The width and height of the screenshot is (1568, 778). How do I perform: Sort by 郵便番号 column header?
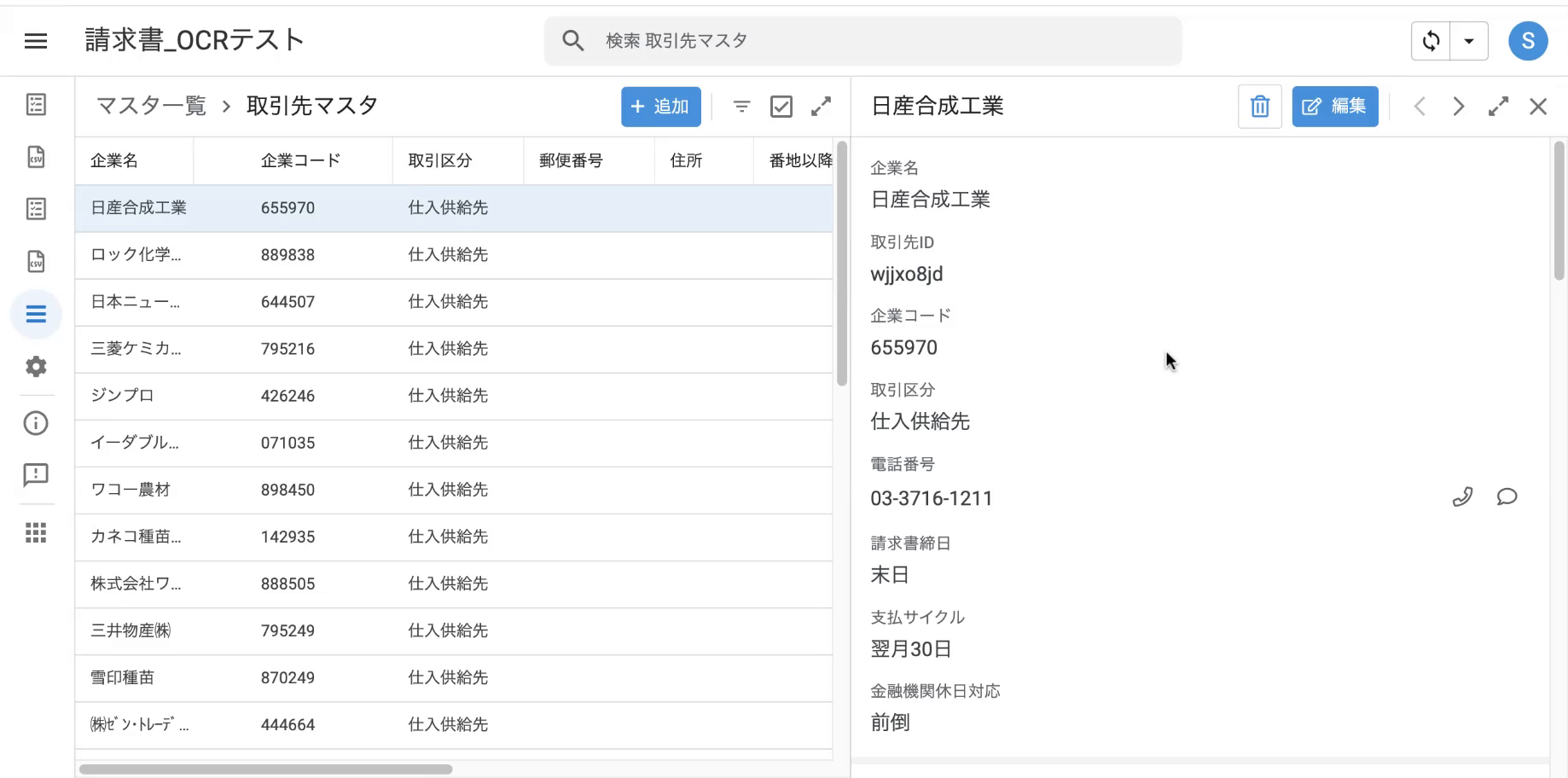pyautogui.click(x=571, y=160)
